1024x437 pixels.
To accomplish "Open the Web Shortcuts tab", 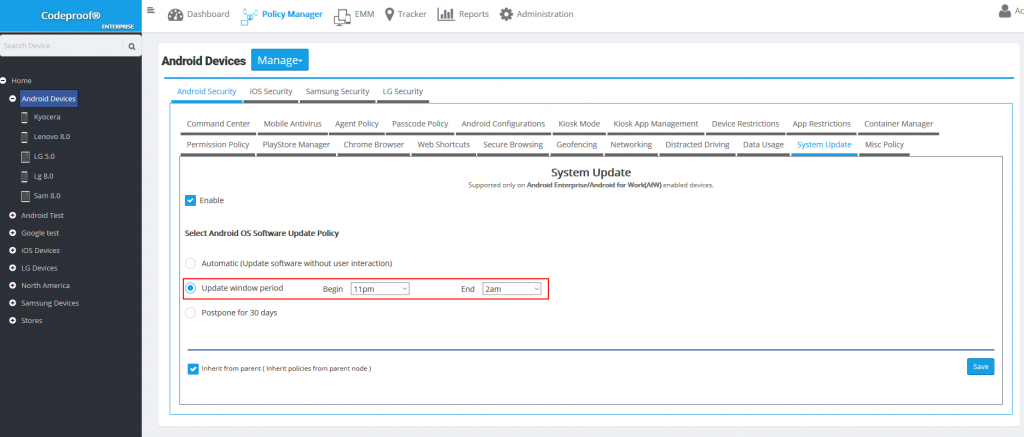I will pos(443,145).
